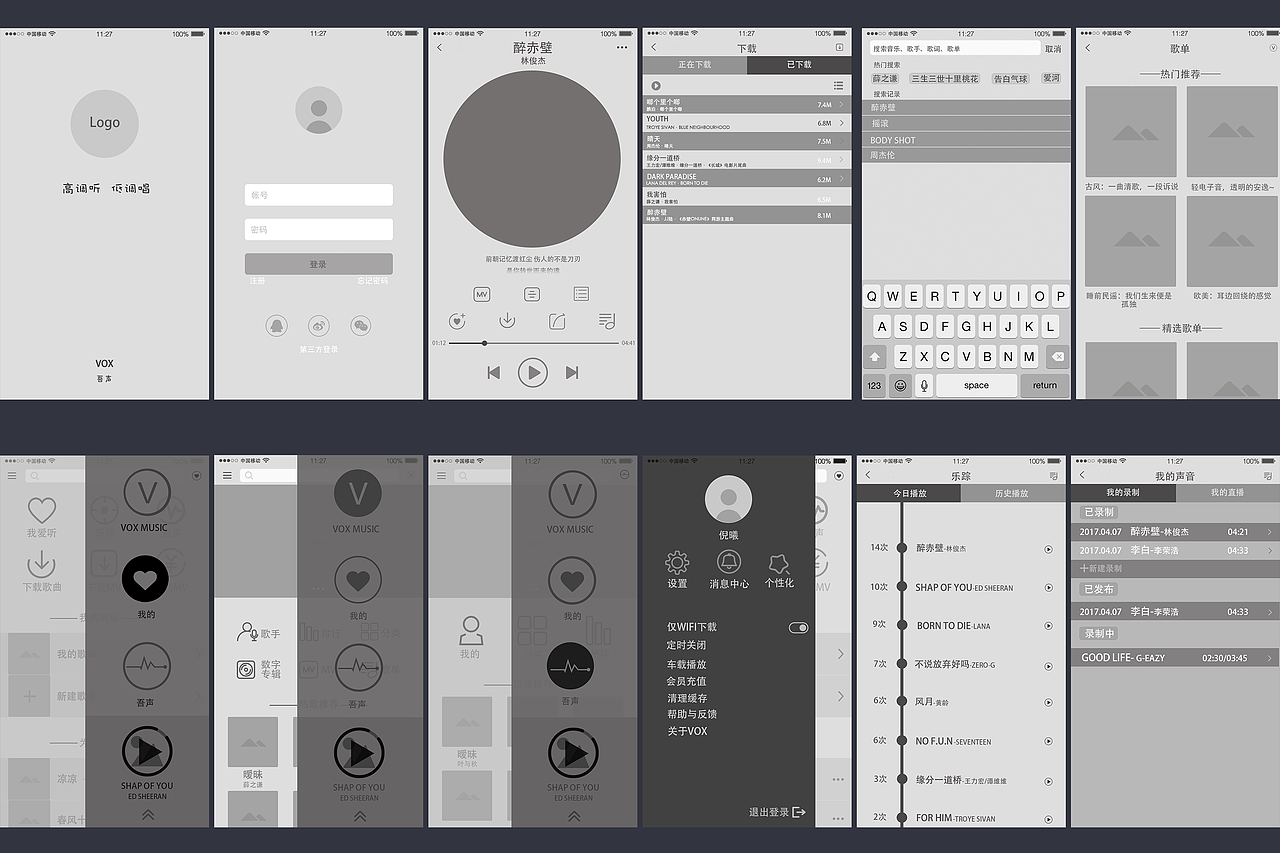Open the track list icon right of lyrics
The height and width of the screenshot is (853, 1280).
[581, 294]
